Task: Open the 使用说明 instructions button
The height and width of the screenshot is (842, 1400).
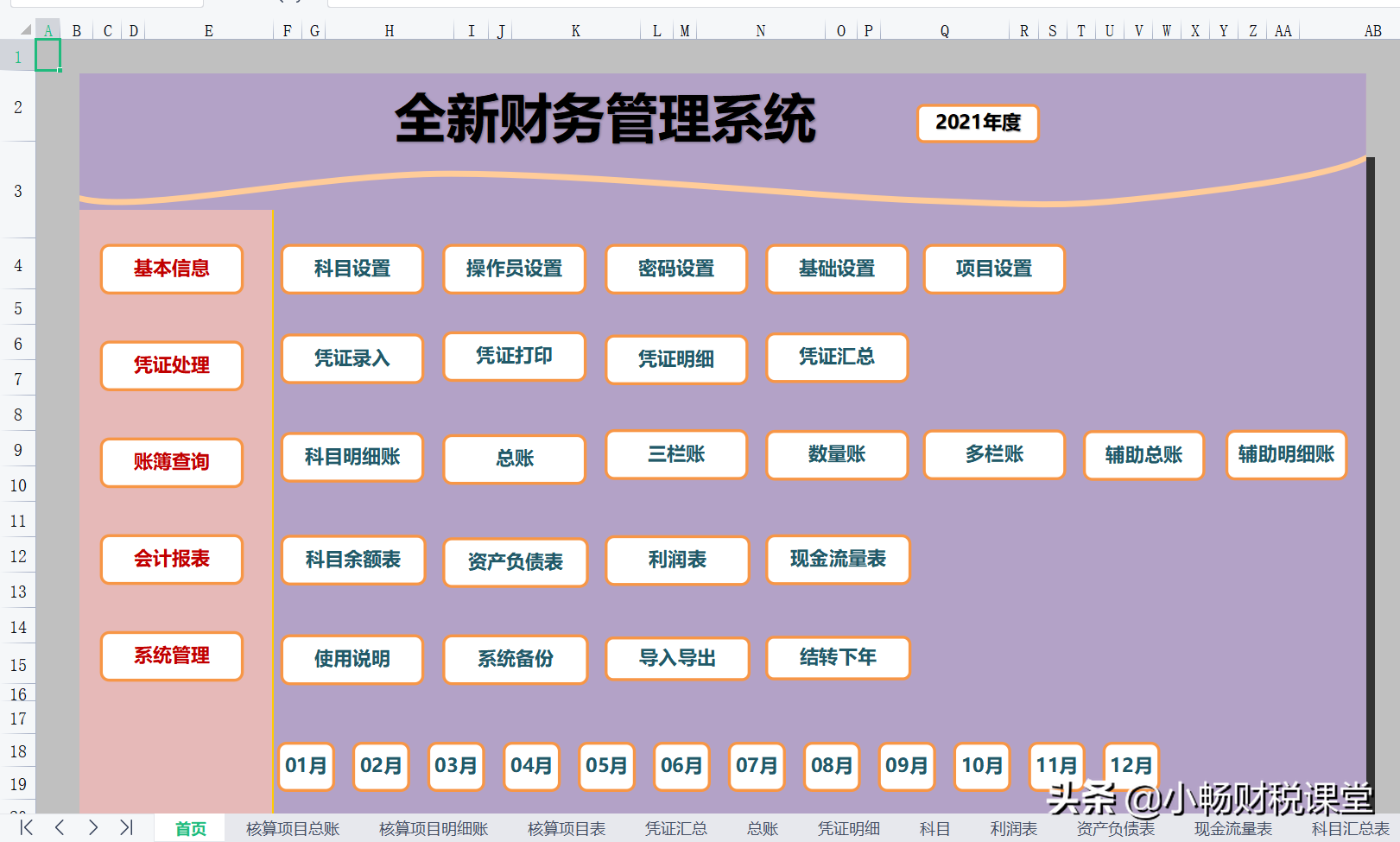Action: 352,659
